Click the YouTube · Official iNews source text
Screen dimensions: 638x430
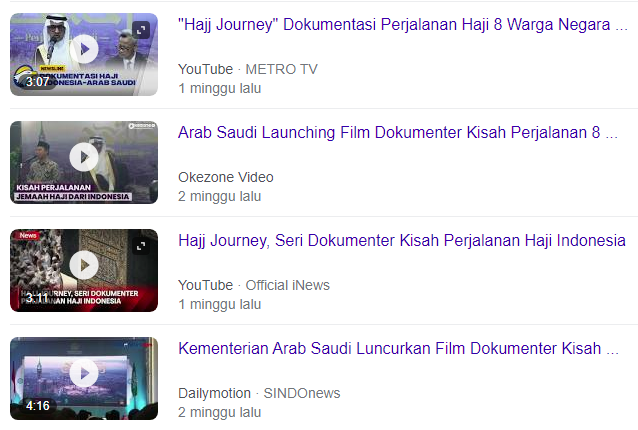[x=254, y=285]
